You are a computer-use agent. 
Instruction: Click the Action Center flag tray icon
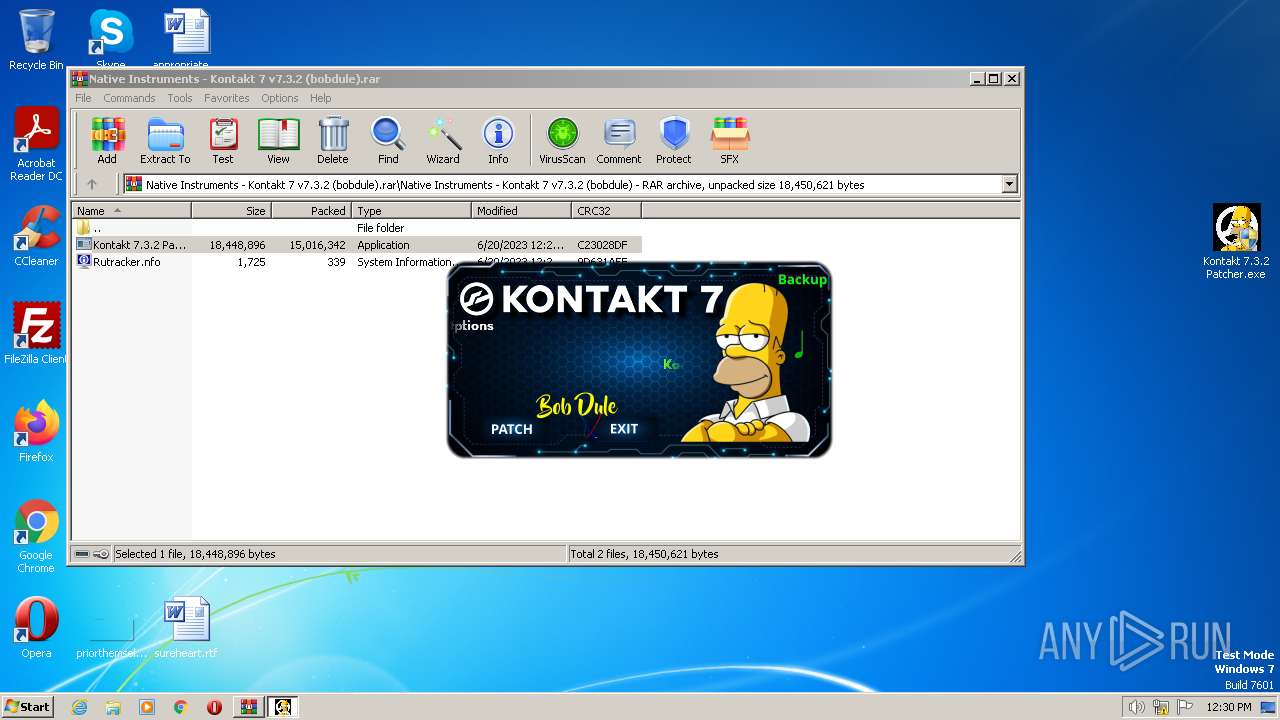(x=1184, y=707)
